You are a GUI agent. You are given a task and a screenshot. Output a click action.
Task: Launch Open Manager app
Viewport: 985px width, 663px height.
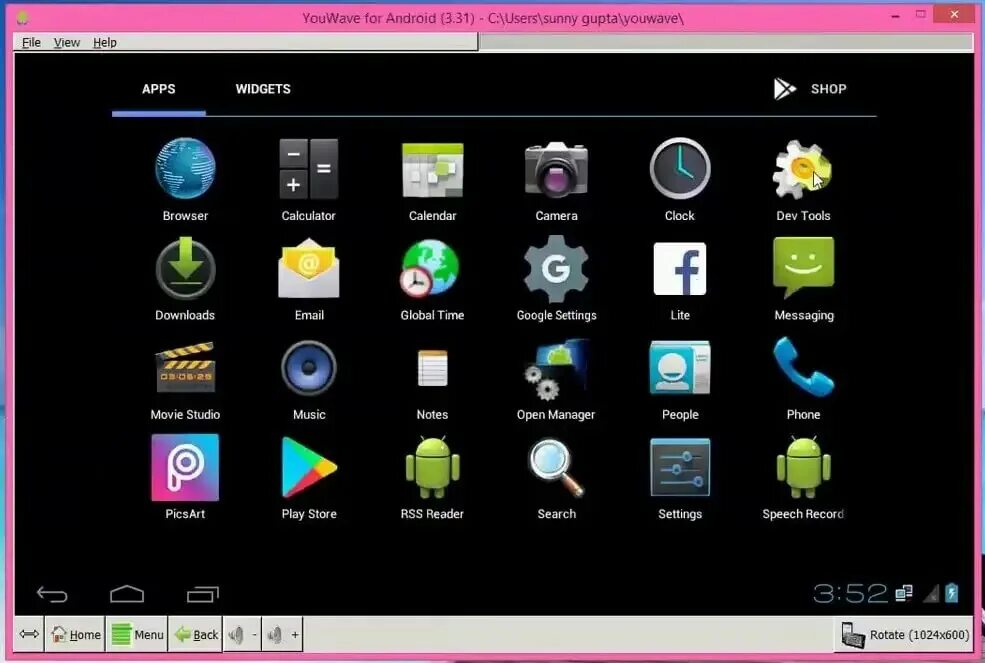coord(556,369)
